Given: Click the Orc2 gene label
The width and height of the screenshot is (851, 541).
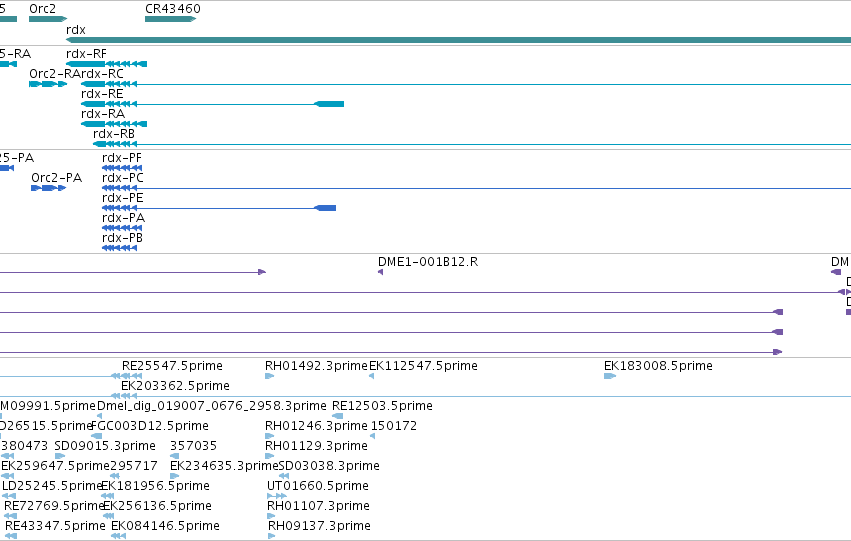Looking at the screenshot, I should pyautogui.click(x=42, y=9).
